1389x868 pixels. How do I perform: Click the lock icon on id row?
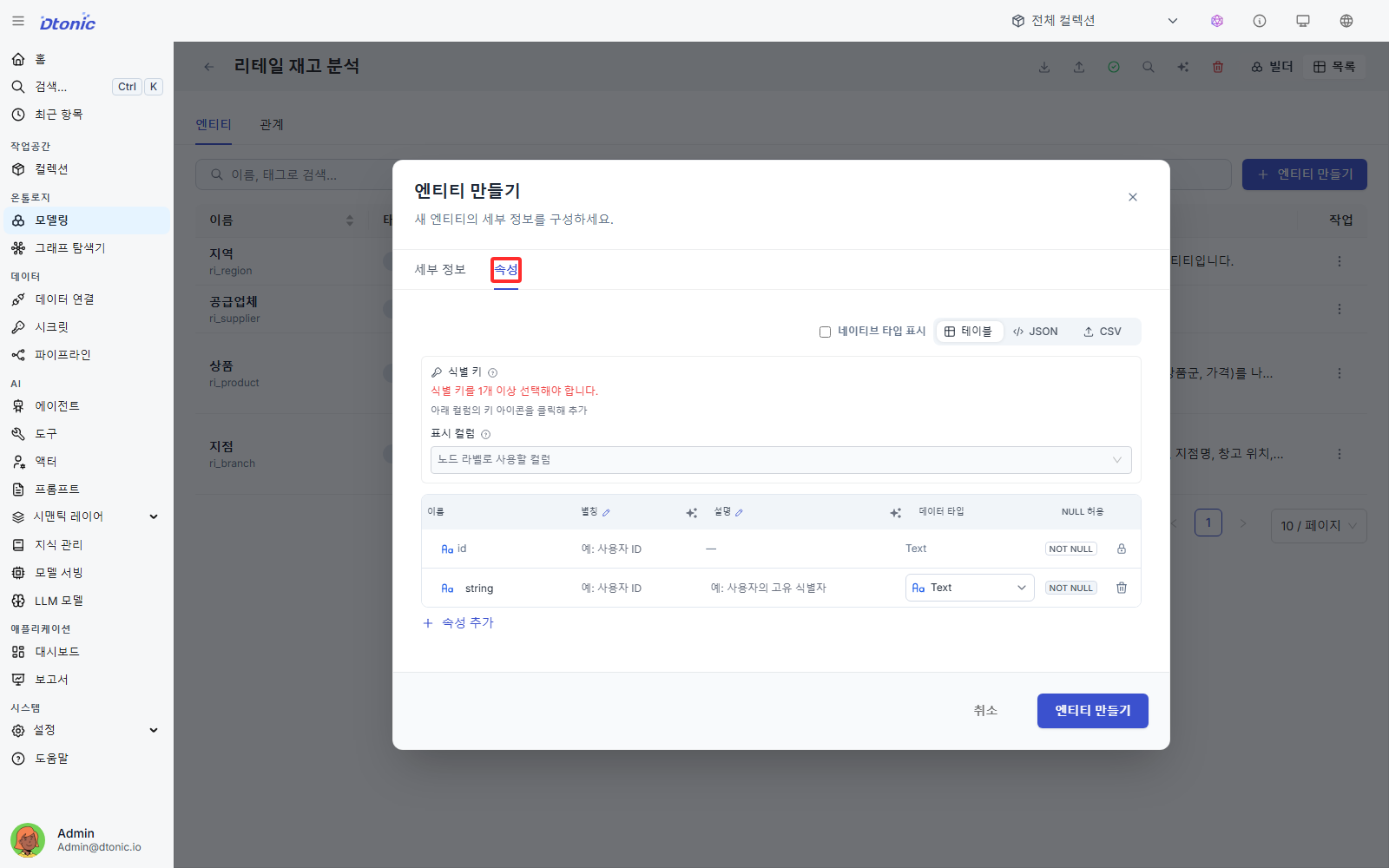click(1122, 549)
